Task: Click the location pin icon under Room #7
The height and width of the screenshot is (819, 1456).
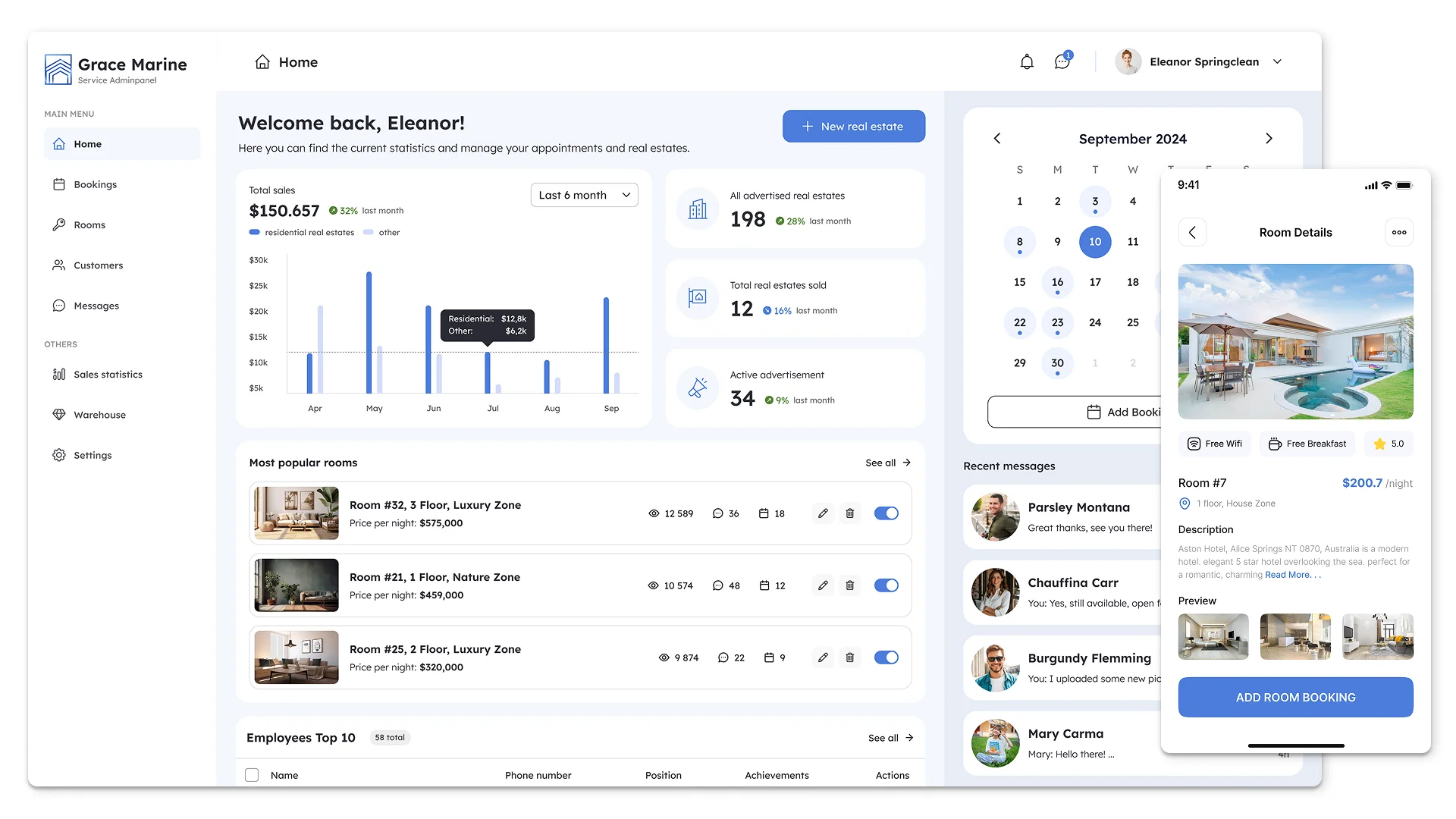Action: [x=1185, y=504]
